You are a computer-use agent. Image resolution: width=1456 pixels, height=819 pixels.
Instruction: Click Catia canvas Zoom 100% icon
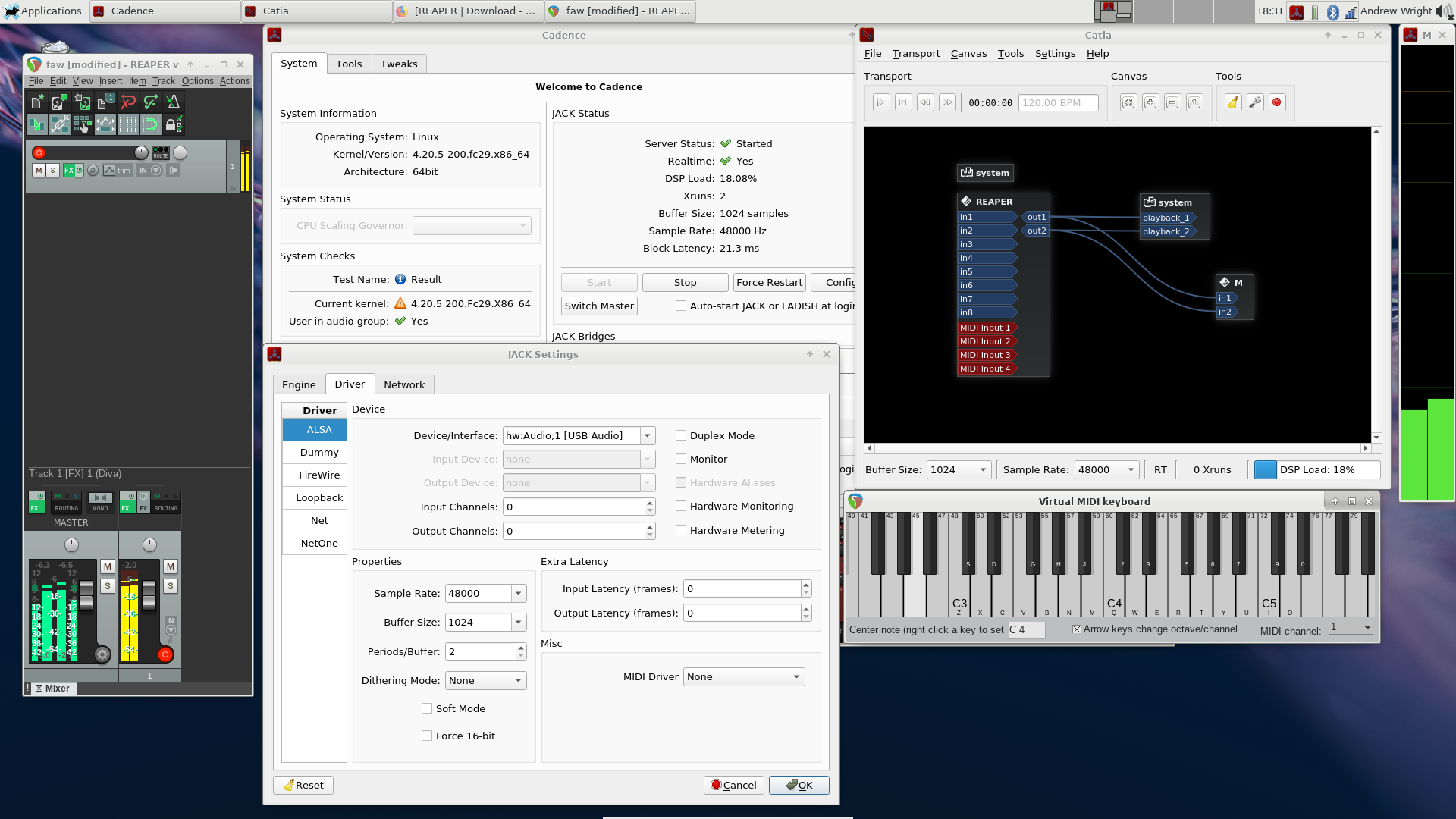(1194, 102)
